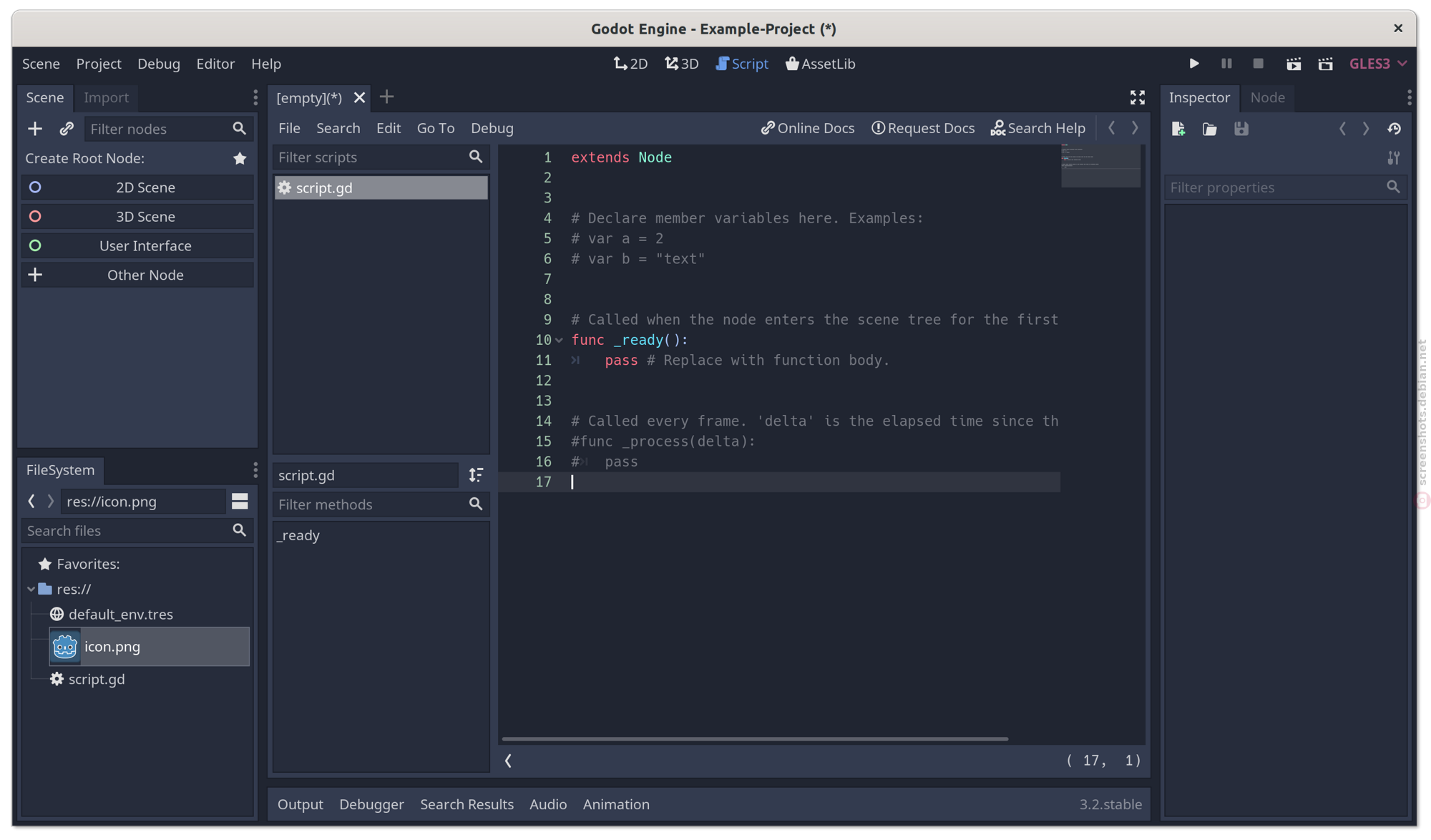Switch to the Node tab
1431x840 pixels.
(1267, 97)
